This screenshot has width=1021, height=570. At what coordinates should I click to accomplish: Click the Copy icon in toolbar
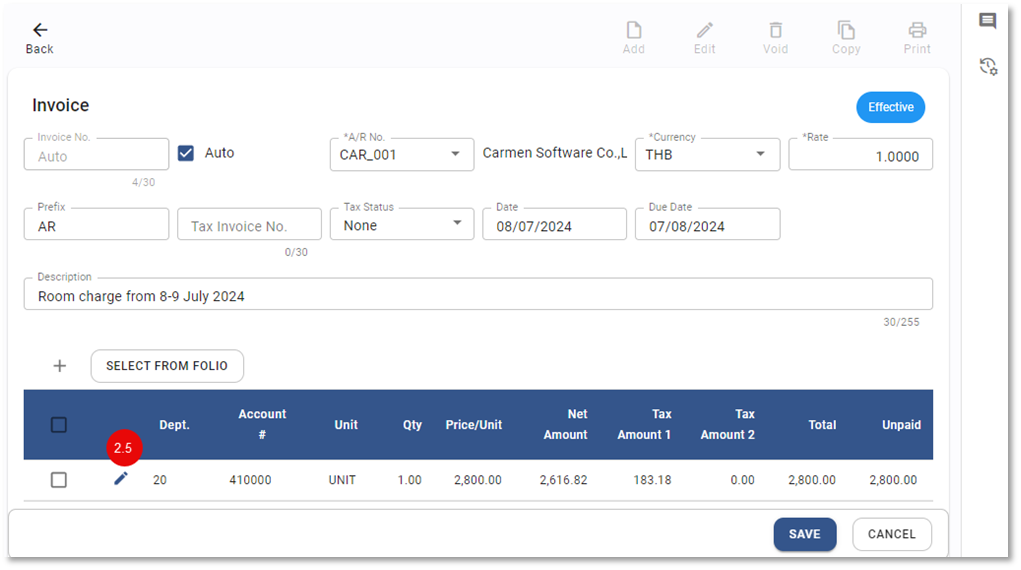click(x=846, y=30)
